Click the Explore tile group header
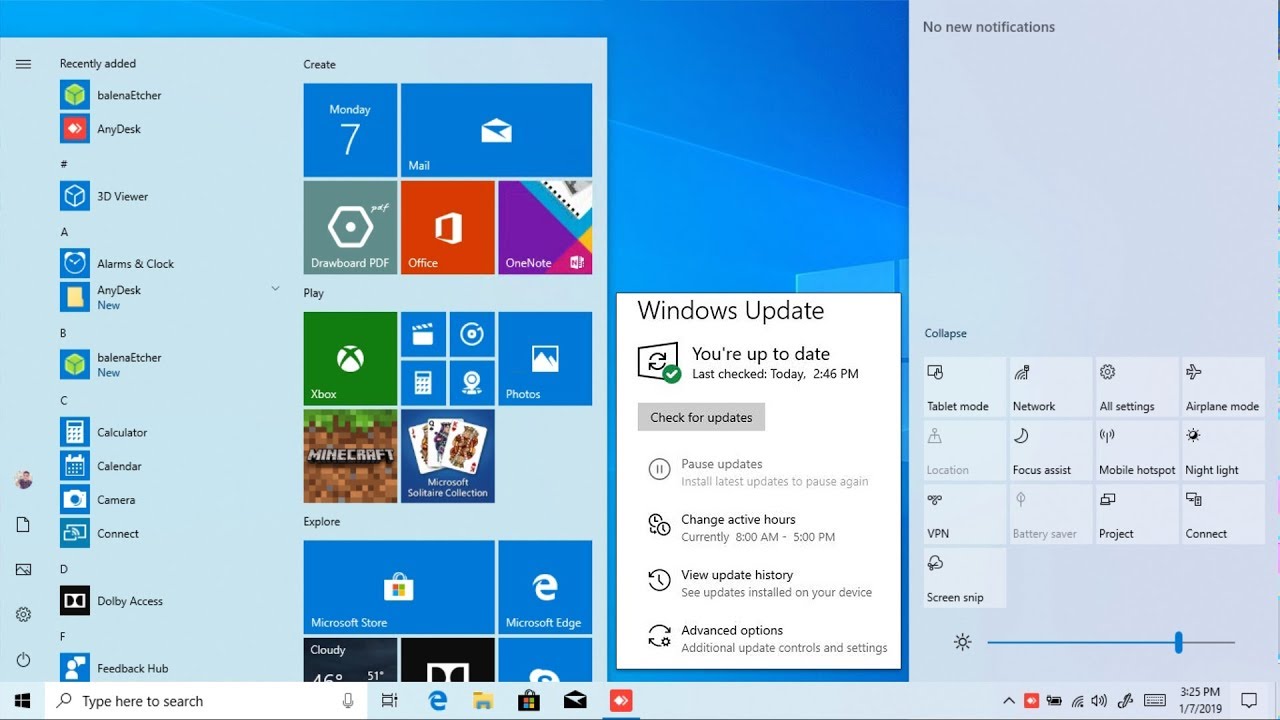This screenshot has height=720, width=1280. (x=322, y=521)
